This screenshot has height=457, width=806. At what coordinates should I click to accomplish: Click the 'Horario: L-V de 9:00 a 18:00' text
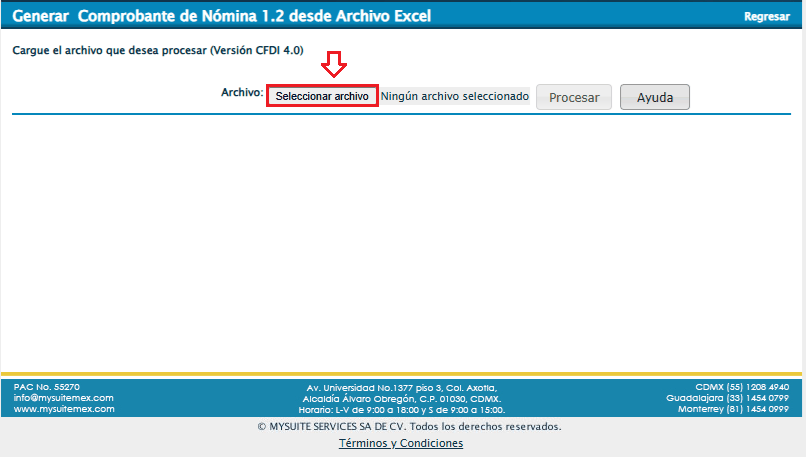(x=402, y=410)
